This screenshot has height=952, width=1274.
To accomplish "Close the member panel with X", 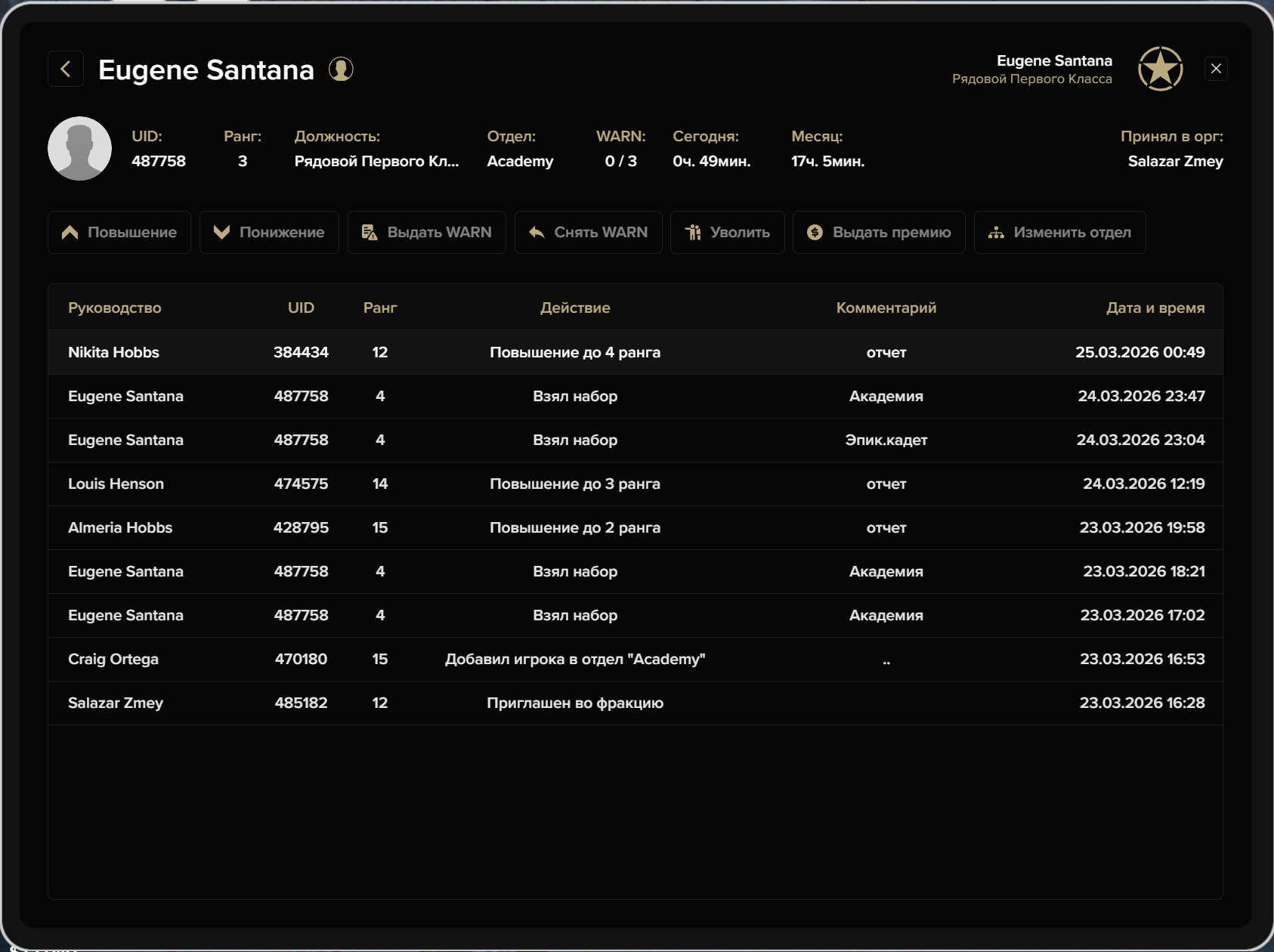I will 1216,69.
